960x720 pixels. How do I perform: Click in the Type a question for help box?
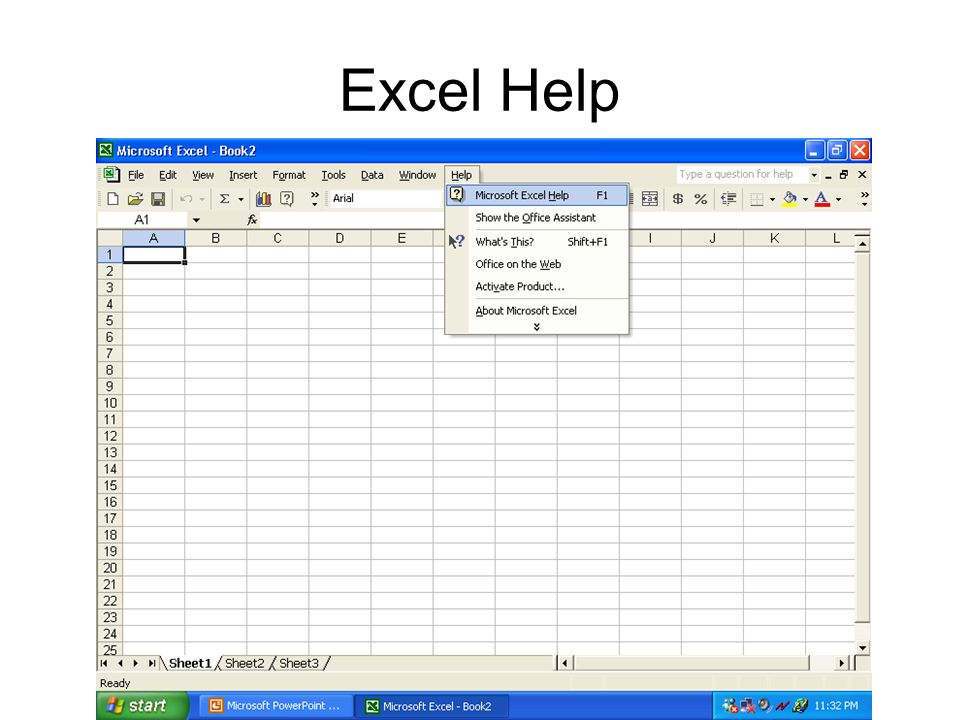tap(742, 174)
